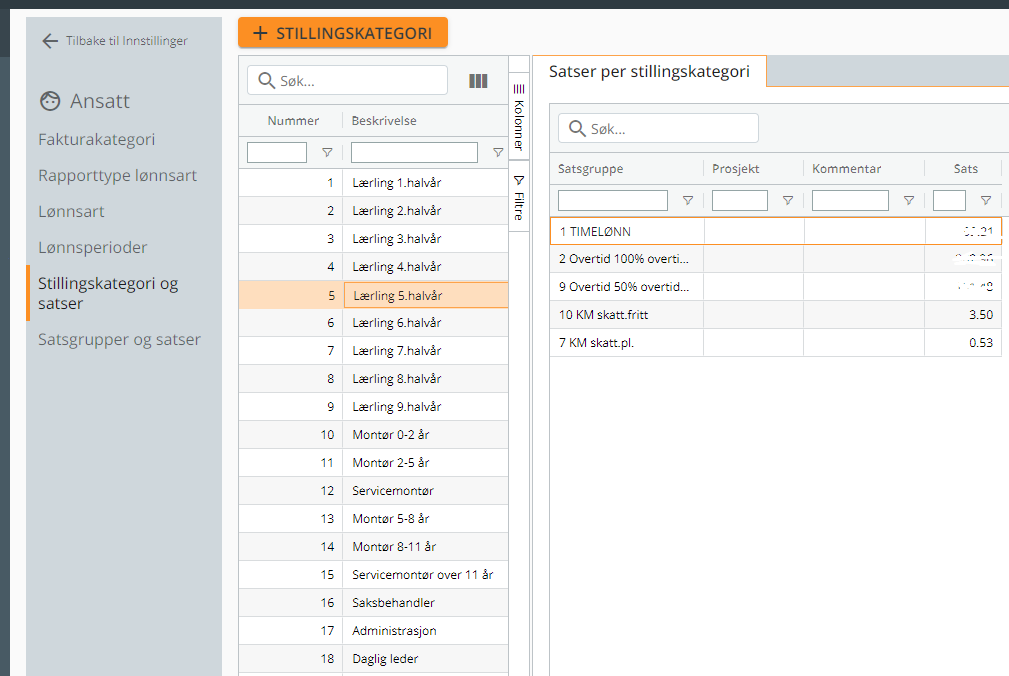Select row Montør 8-11 år
Image resolution: width=1009 pixels, height=676 pixels.
tap(373, 547)
